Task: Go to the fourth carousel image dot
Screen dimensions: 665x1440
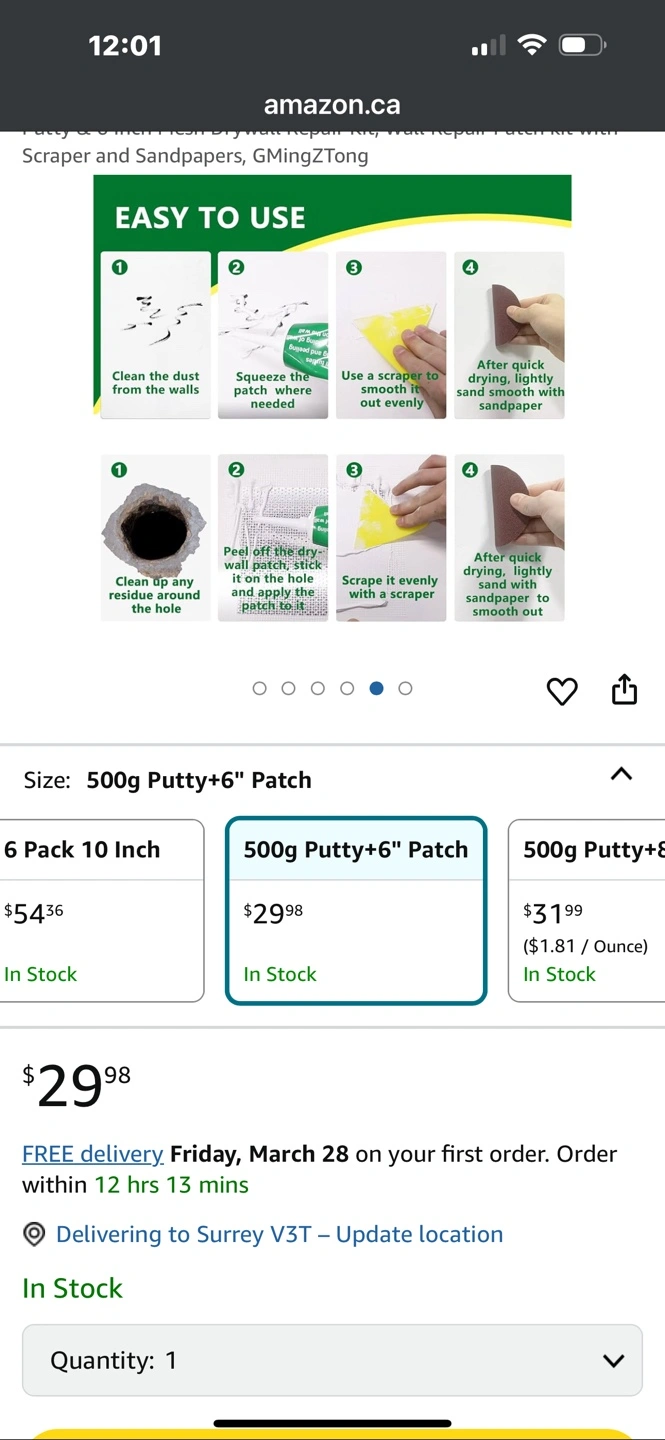Action: point(347,688)
